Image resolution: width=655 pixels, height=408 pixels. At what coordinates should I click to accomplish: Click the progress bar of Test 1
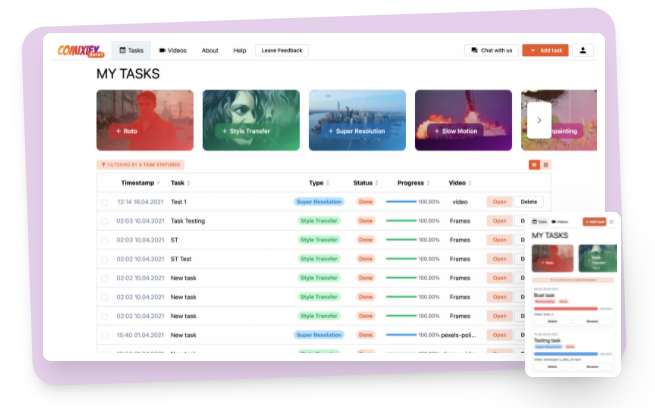[401, 202]
